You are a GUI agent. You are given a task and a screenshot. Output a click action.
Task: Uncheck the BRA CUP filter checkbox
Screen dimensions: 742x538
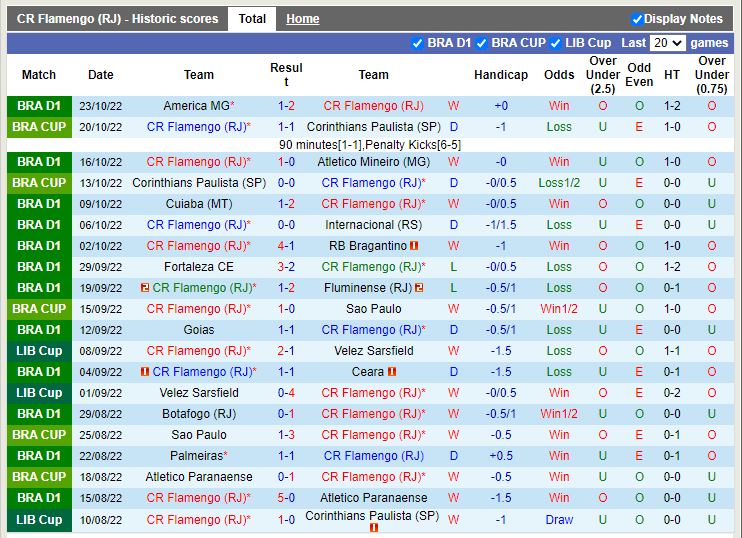[x=481, y=44]
